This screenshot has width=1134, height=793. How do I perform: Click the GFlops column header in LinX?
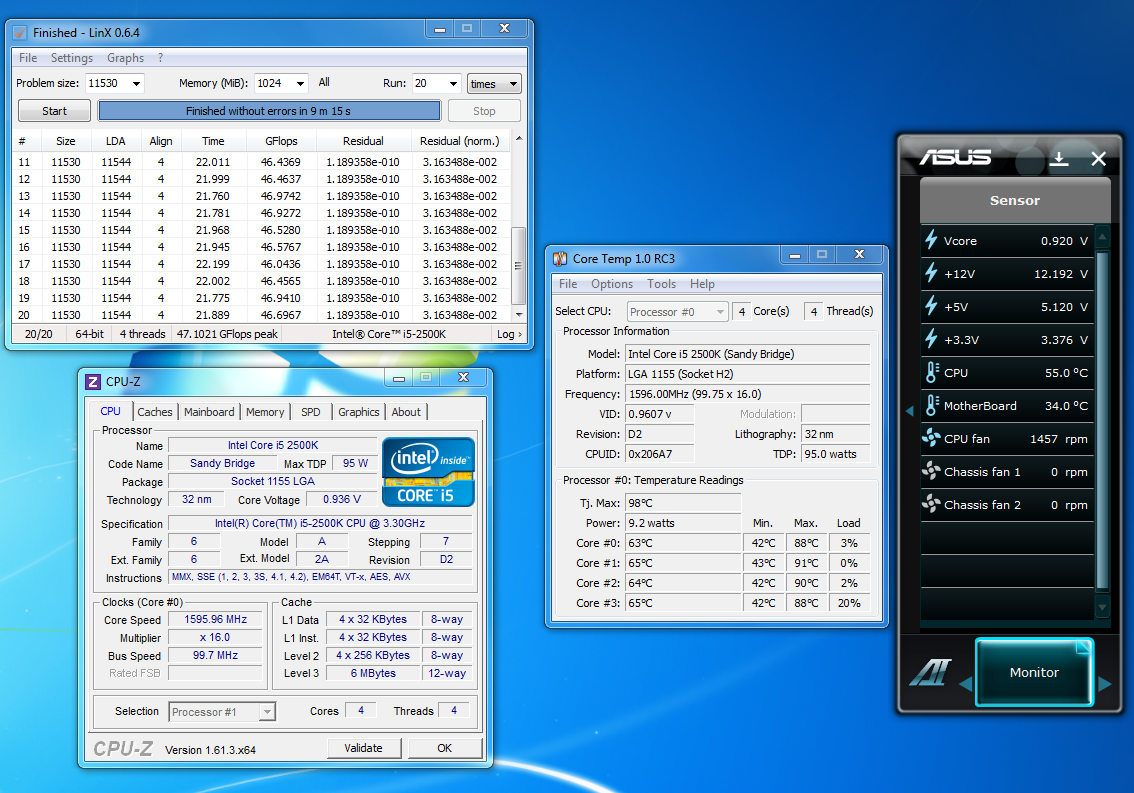coord(281,141)
